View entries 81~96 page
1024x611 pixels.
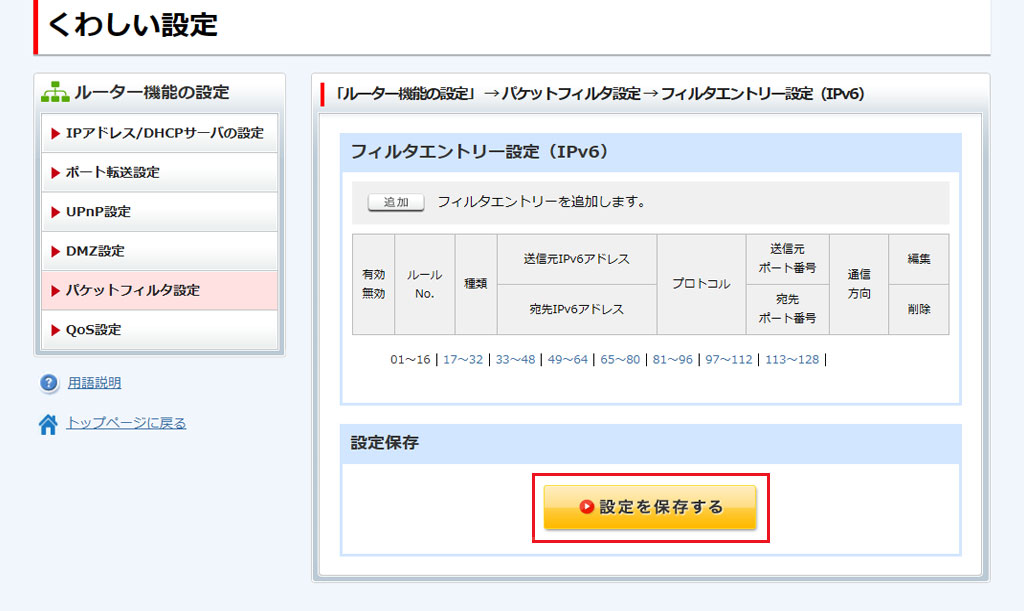tap(673, 360)
